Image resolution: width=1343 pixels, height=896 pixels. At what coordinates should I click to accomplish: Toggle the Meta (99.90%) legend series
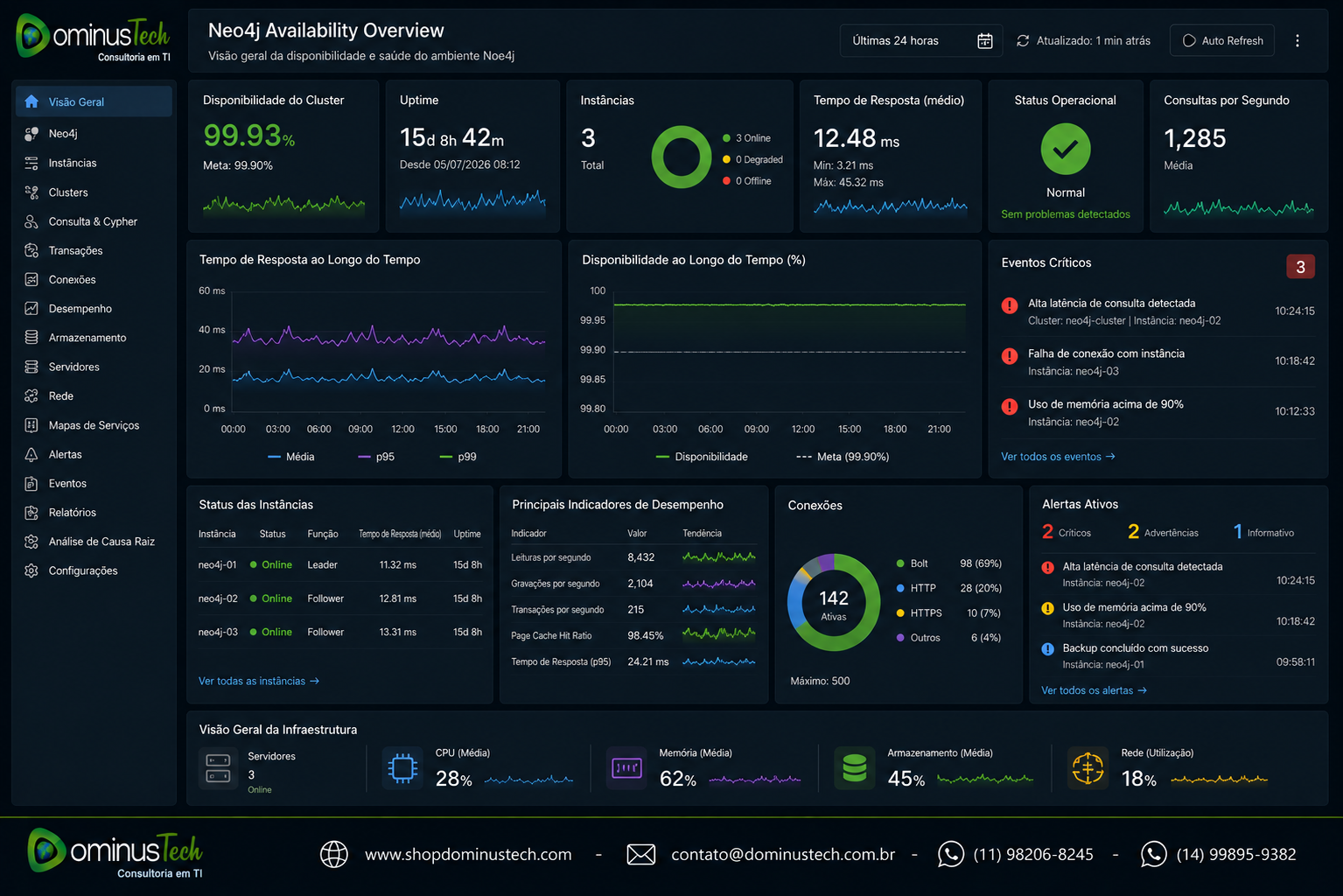point(843,457)
